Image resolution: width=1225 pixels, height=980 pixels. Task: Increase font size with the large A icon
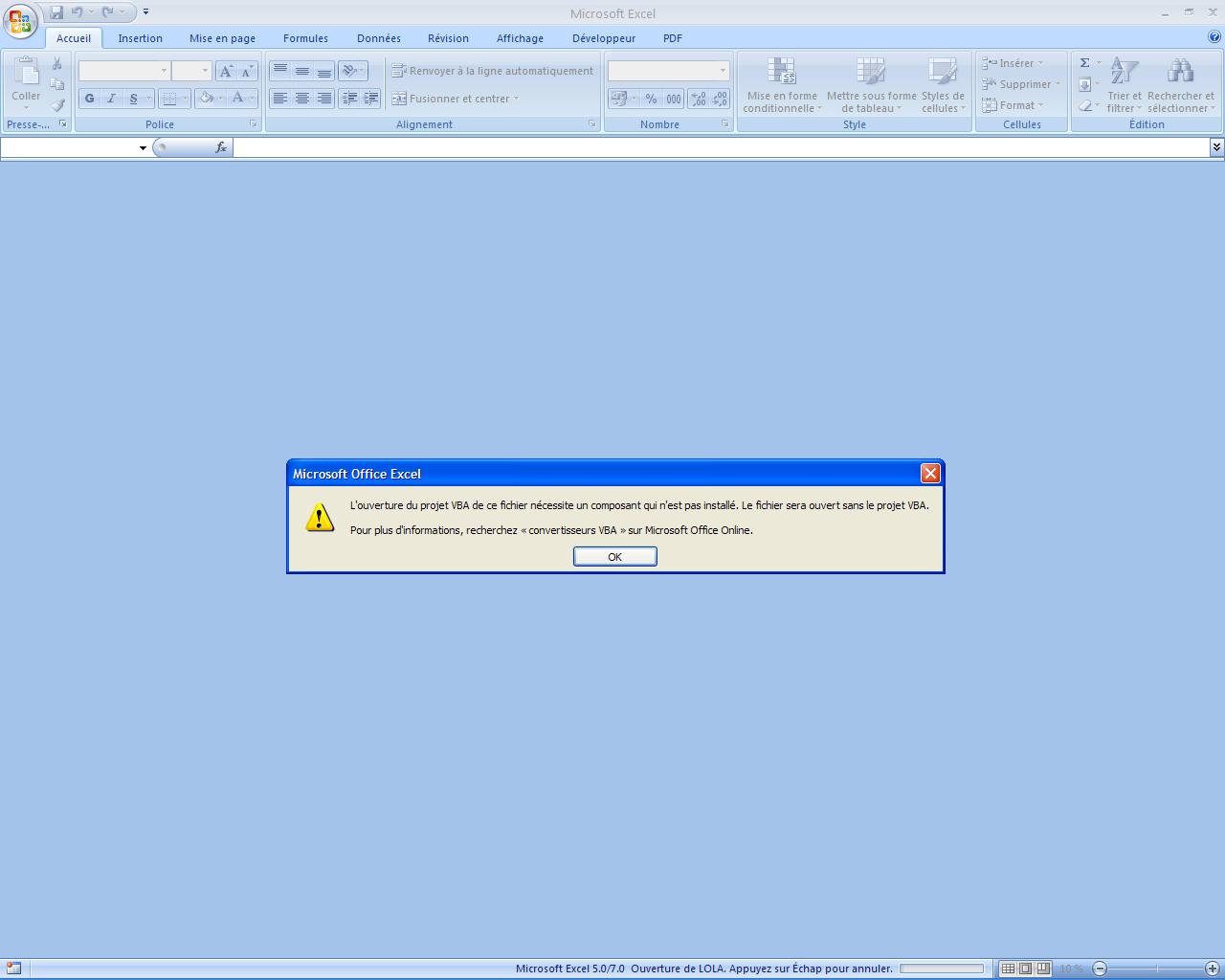[x=226, y=71]
